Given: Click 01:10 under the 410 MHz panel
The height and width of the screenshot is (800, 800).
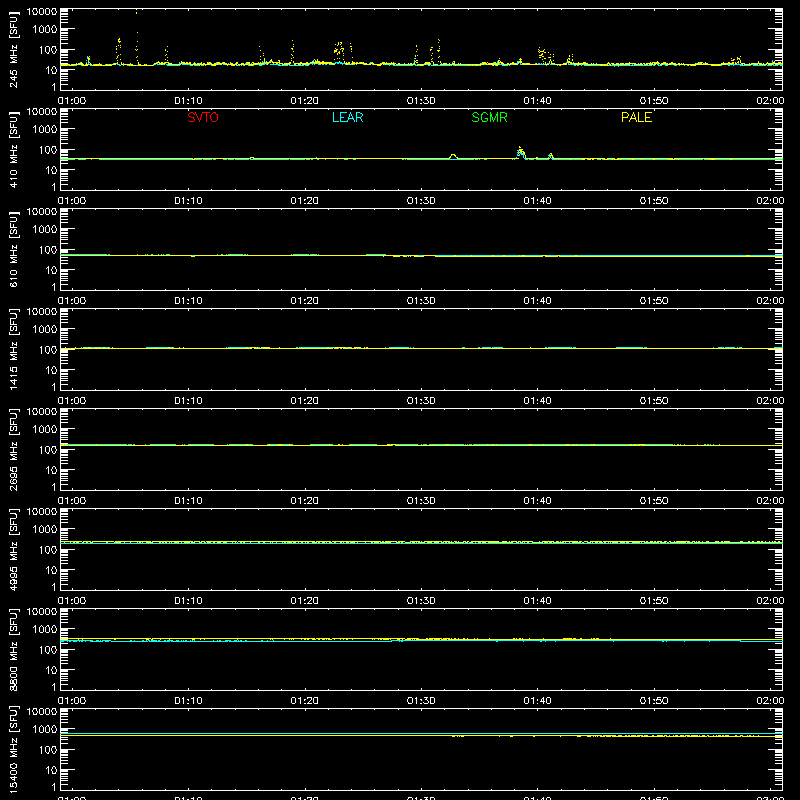Looking at the screenshot, I should 188,201.
